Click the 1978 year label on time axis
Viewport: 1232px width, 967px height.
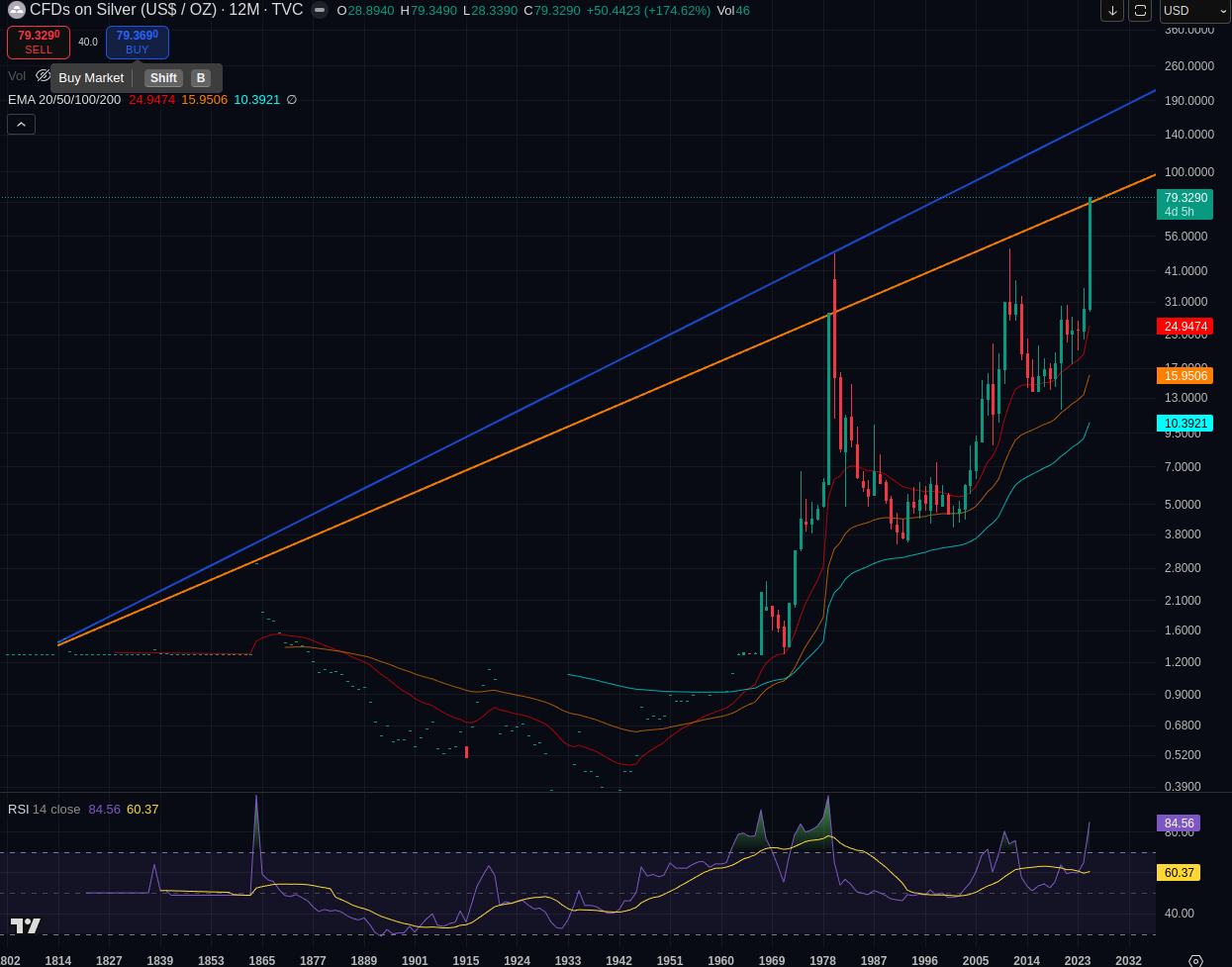coord(822,960)
